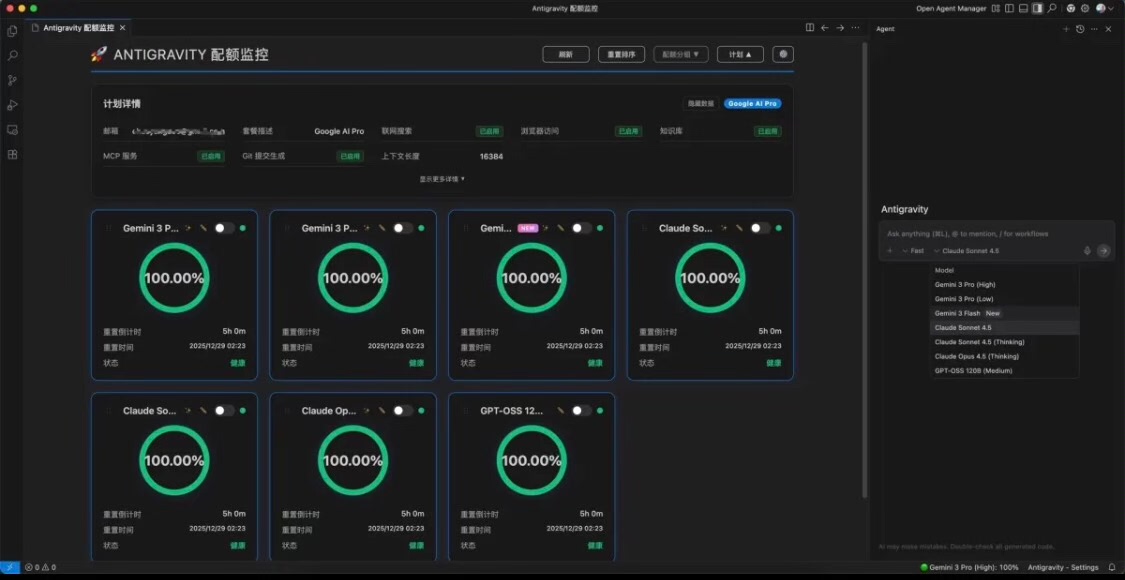Image resolution: width=1125 pixels, height=580 pixels.
Task: Click the microphone icon in the chat input
Action: pos(1087,251)
